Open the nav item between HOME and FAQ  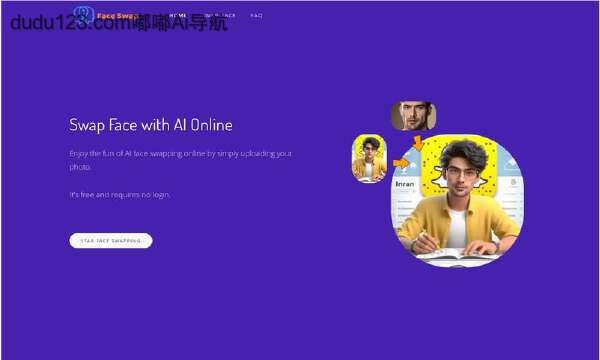point(220,16)
